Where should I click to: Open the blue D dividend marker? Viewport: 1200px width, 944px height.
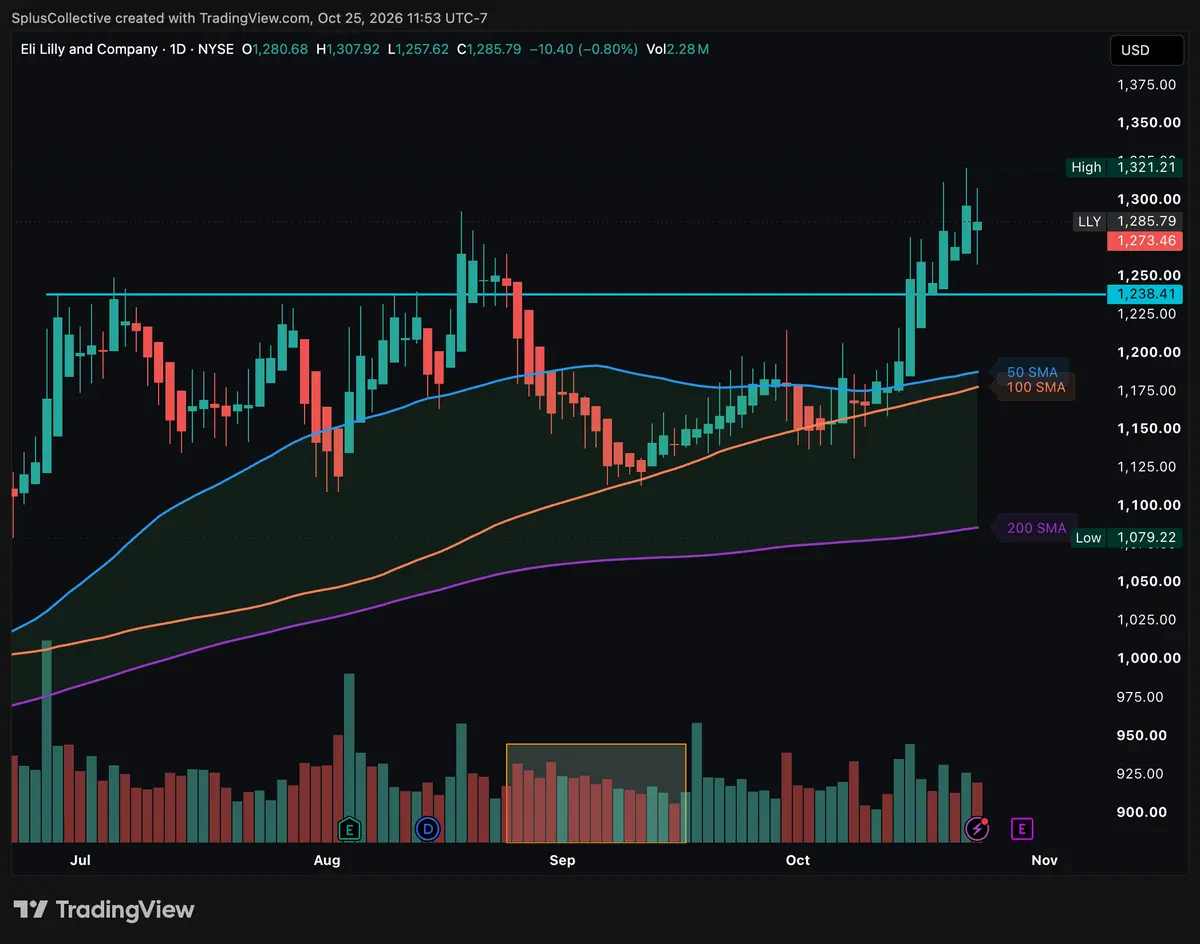429,828
